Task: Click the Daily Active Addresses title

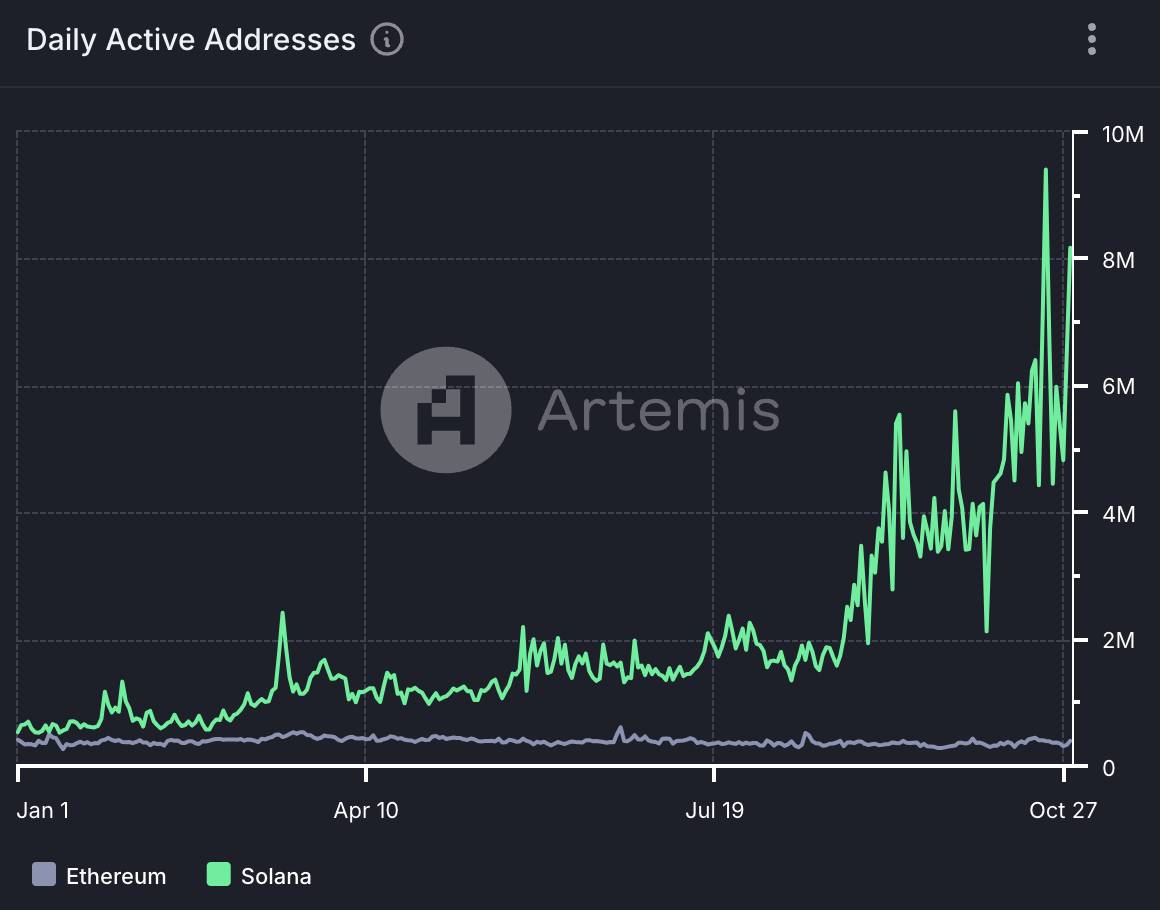Action: pyautogui.click(x=191, y=40)
